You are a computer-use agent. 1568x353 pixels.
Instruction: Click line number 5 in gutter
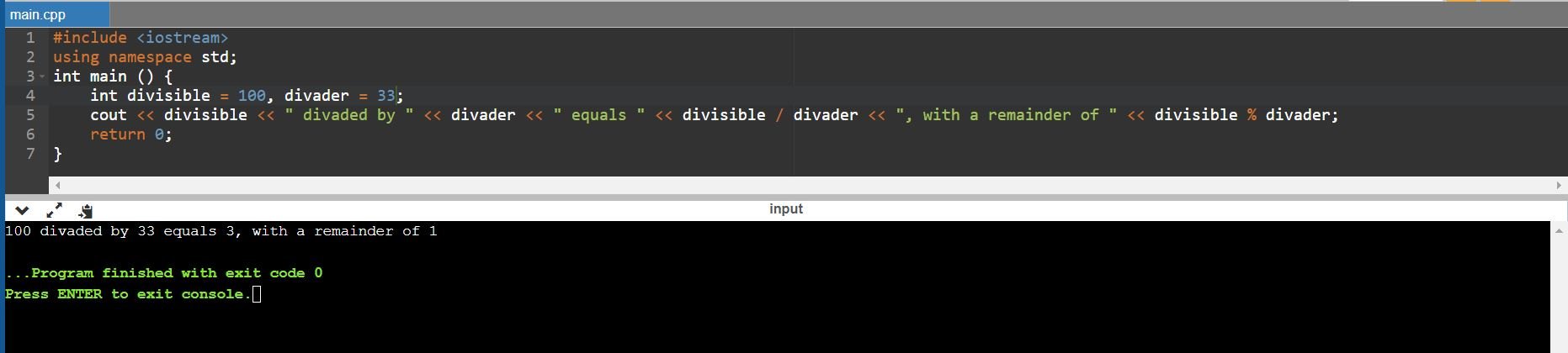(30, 115)
